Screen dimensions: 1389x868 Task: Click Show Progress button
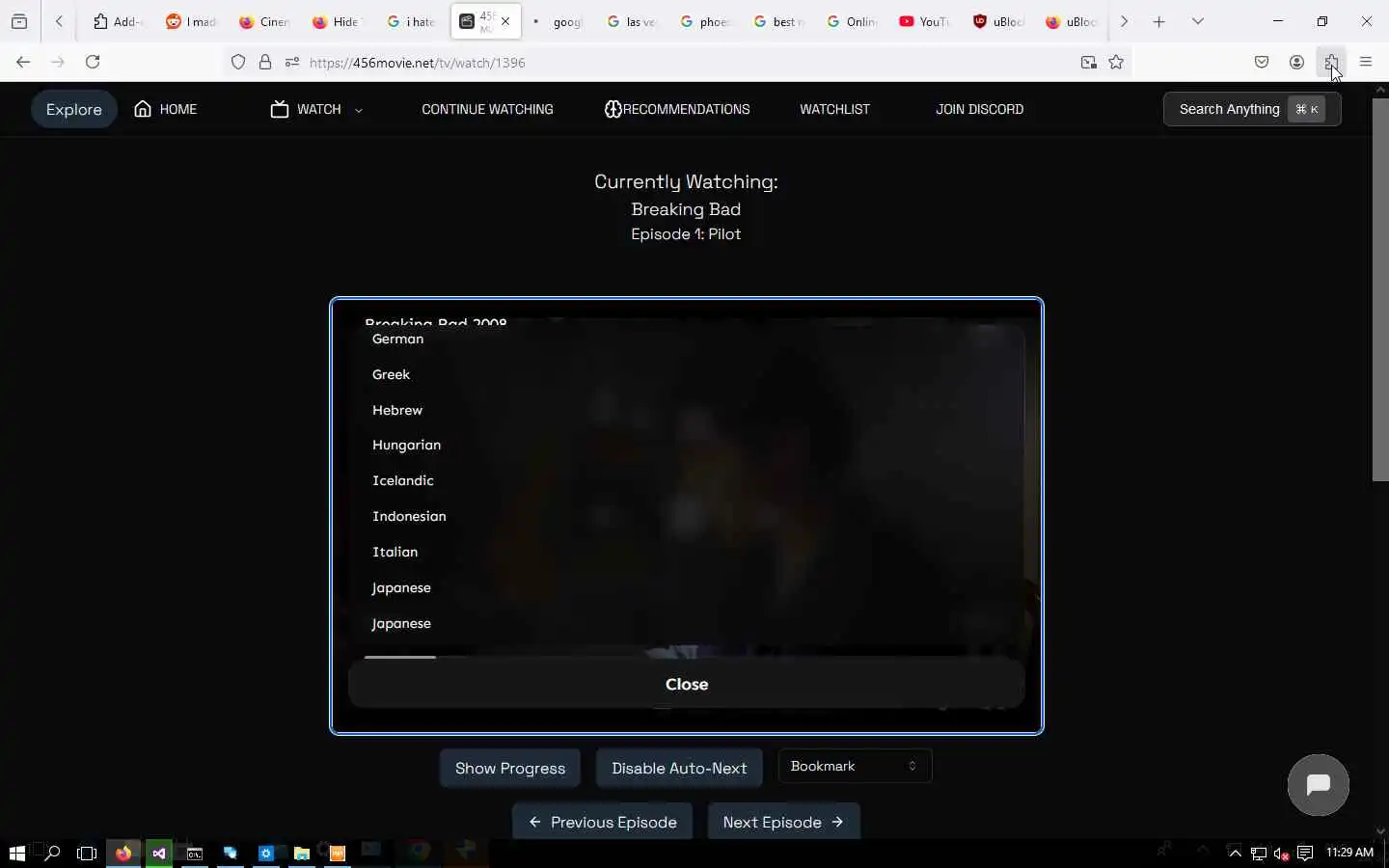510,768
